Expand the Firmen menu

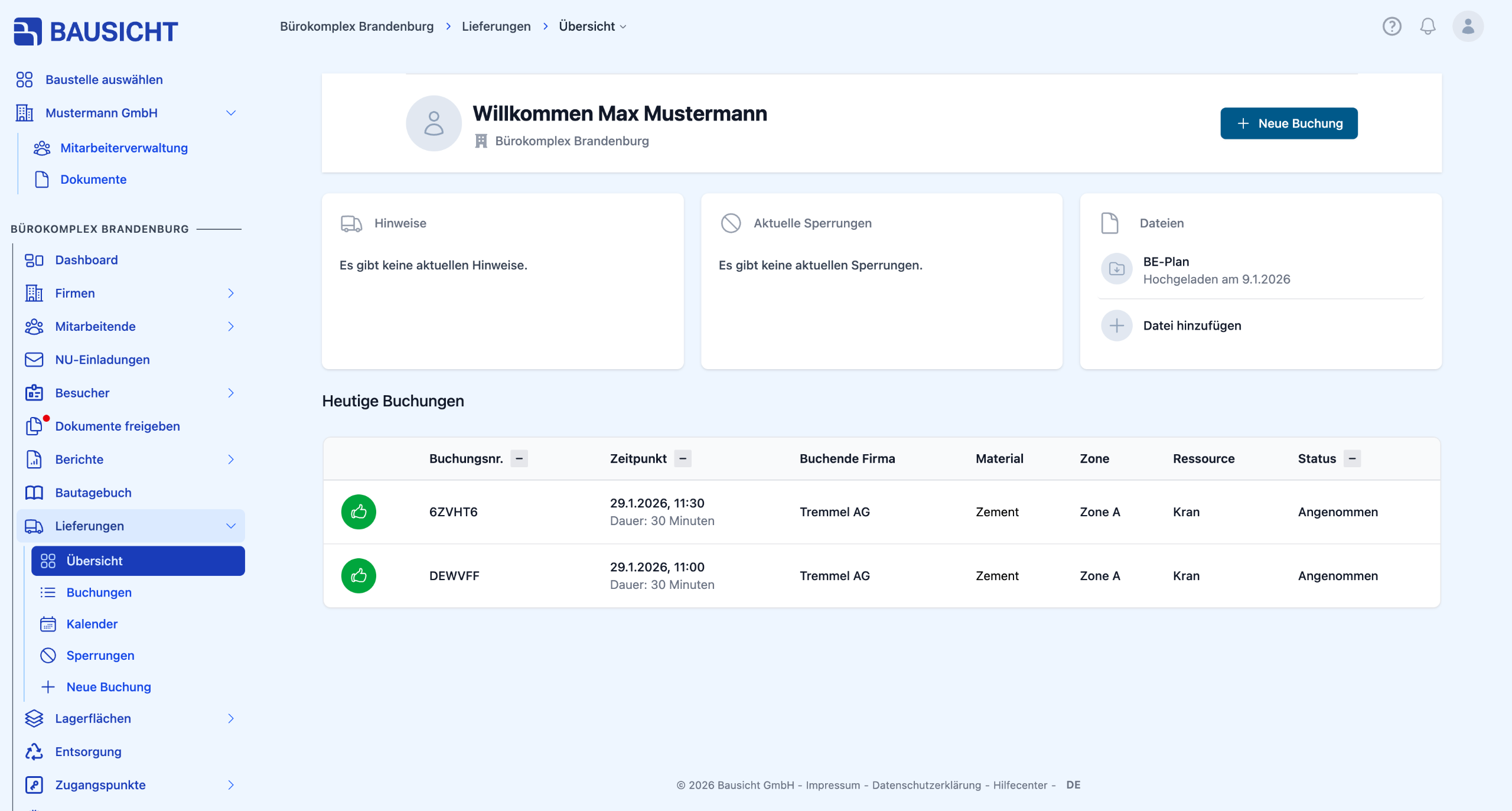231,294
